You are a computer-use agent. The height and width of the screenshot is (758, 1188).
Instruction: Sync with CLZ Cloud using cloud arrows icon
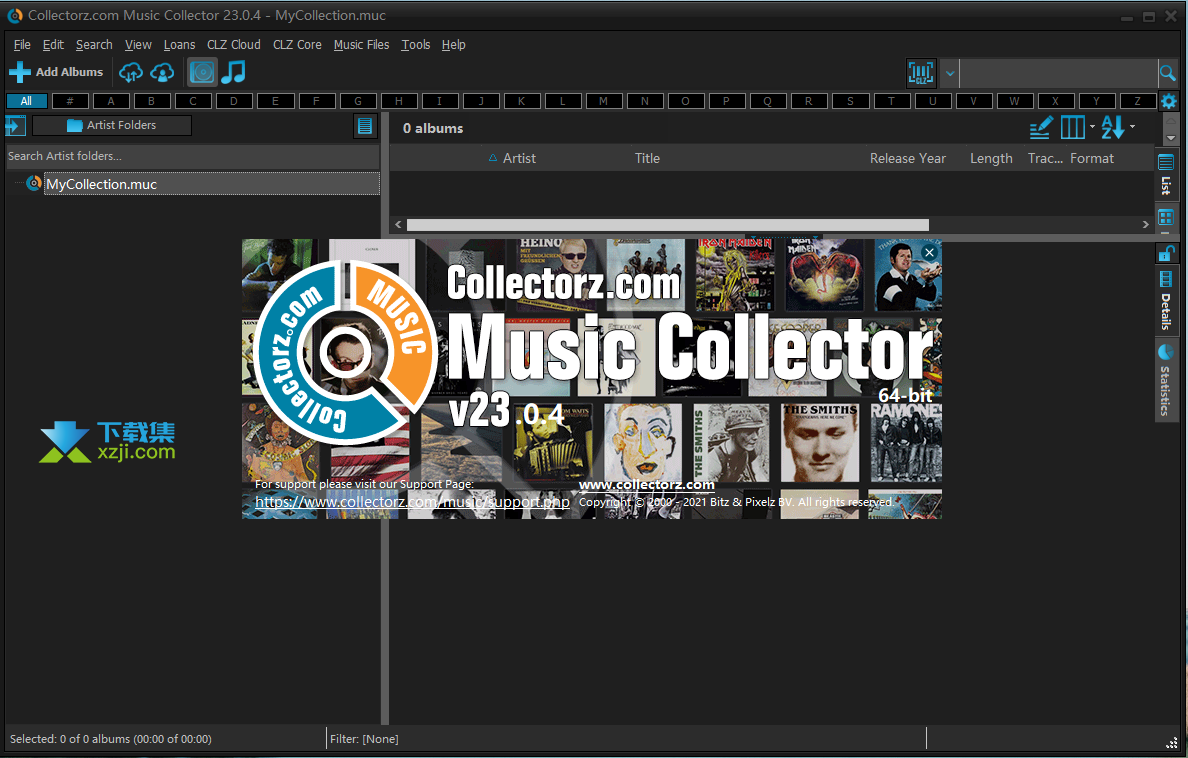coord(130,72)
